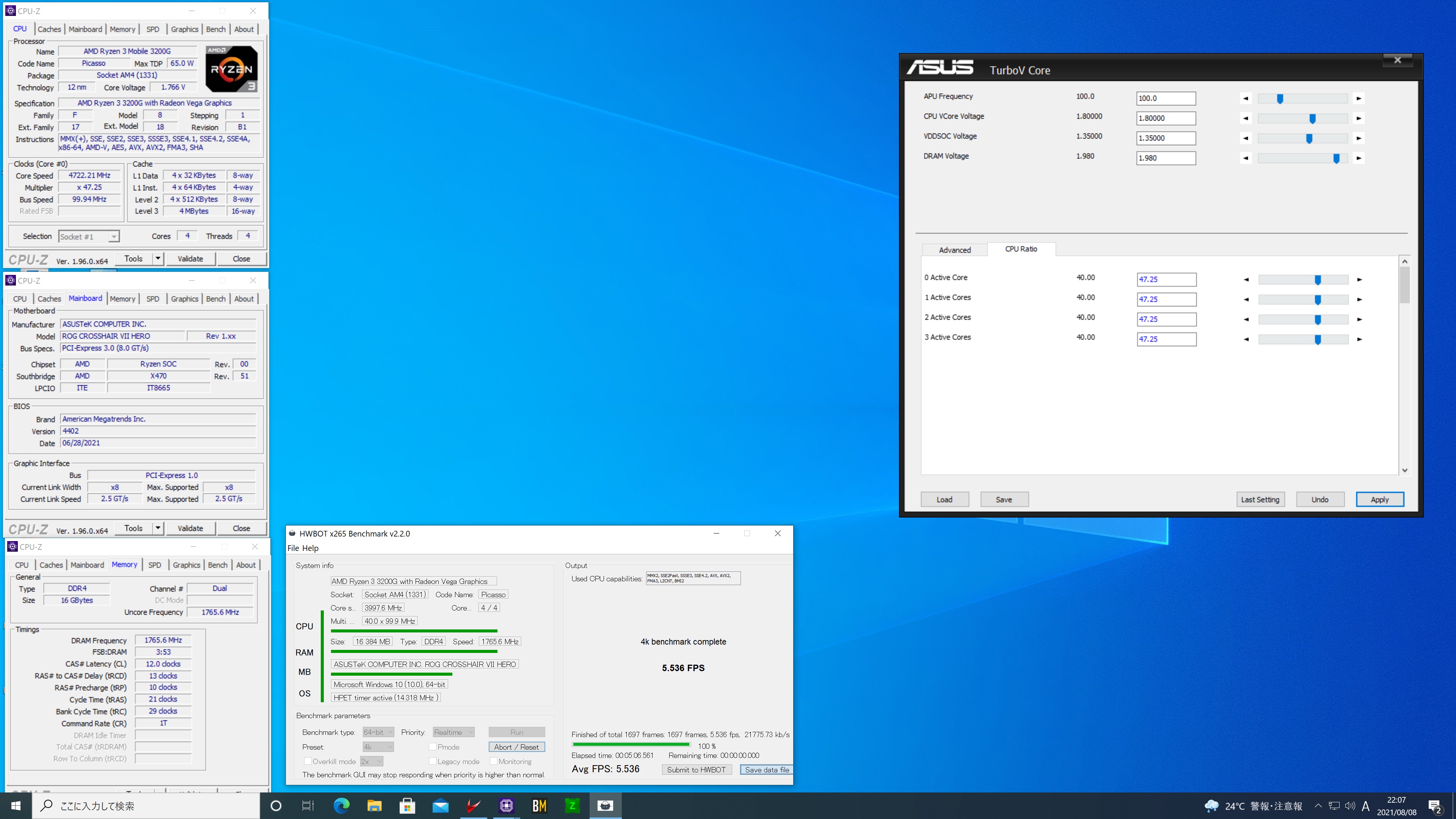Image resolution: width=1456 pixels, height=819 pixels.
Task: Open Cortana circle icon on taskbar
Action: click(276, 805)
